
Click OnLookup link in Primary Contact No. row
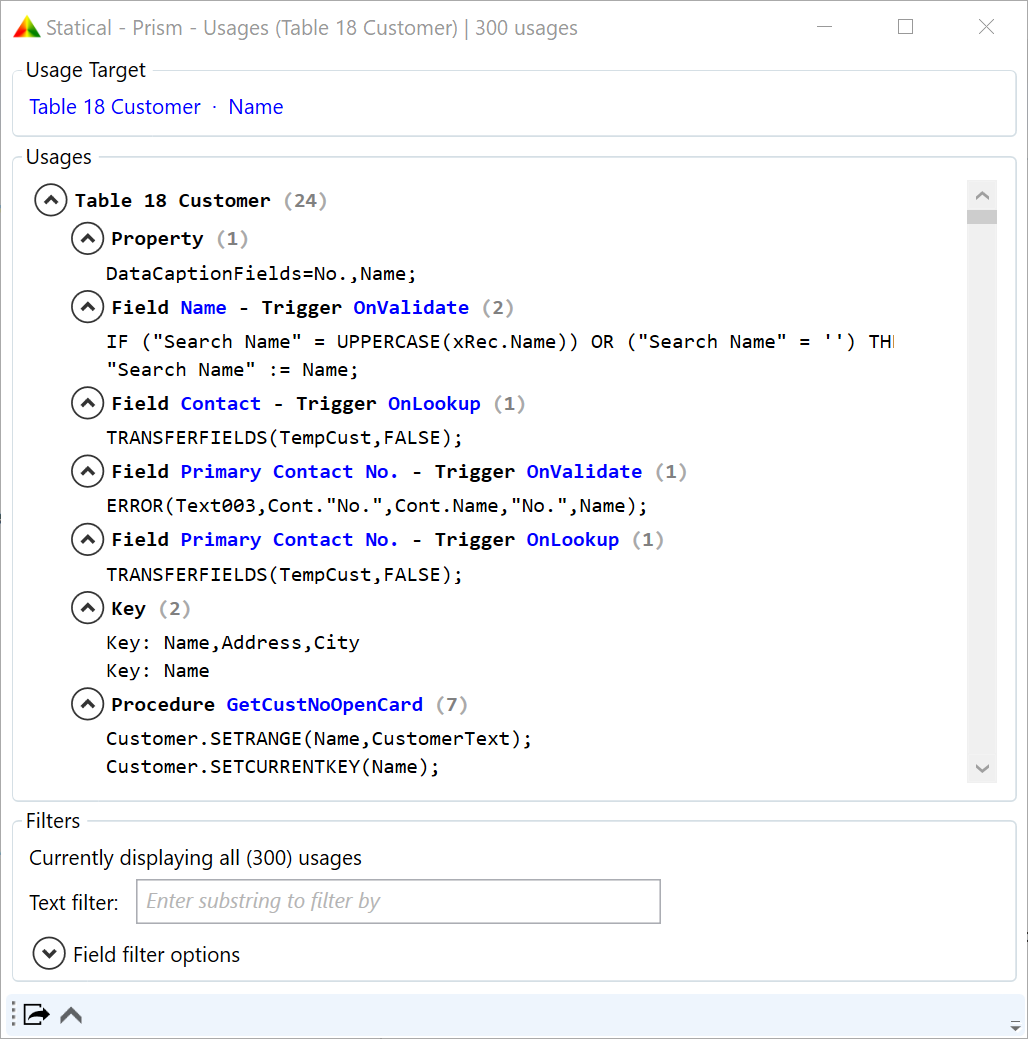(x=573, y=540)
